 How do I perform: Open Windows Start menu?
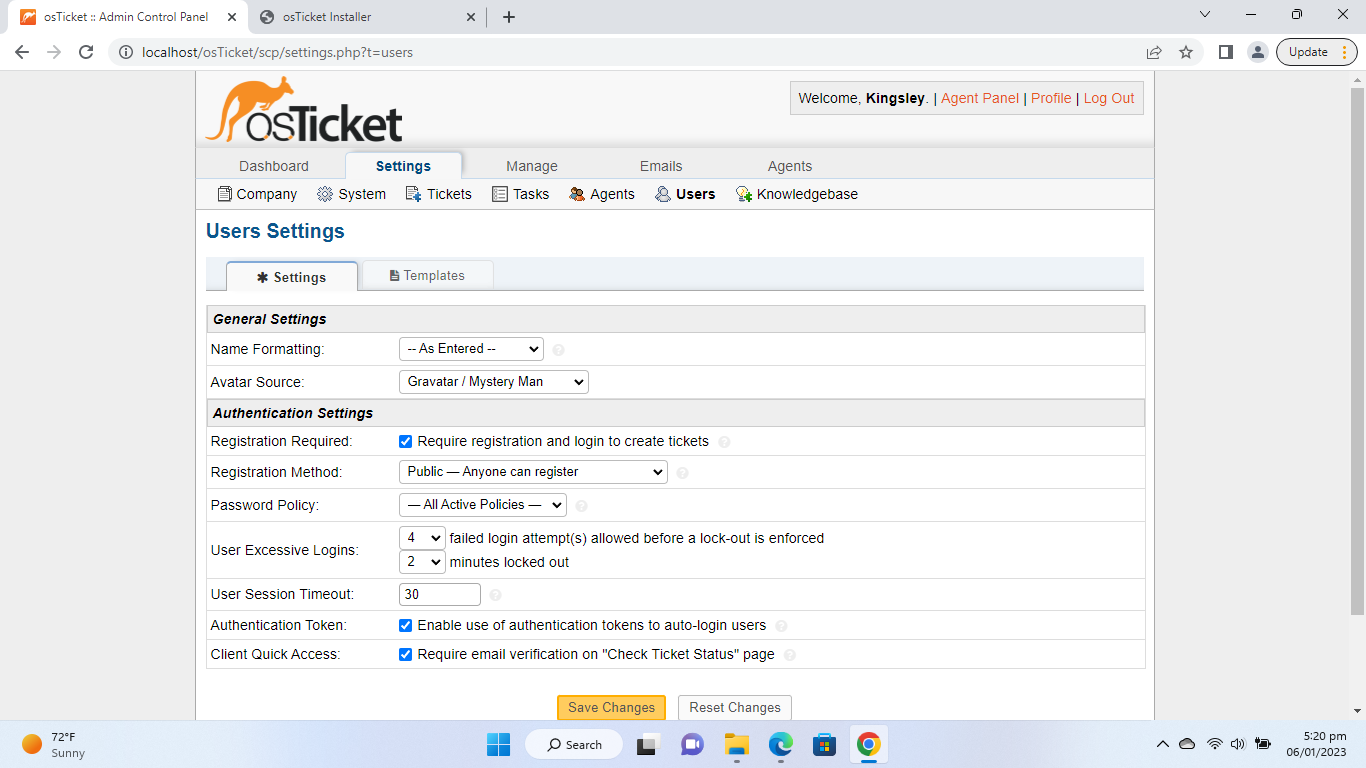pos(498,744)
